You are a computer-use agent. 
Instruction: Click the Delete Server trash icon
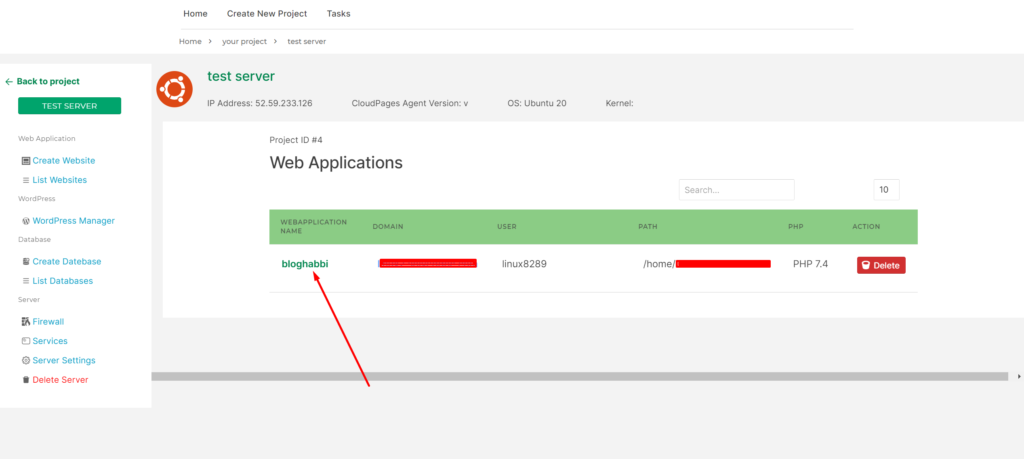tap(25, 380)
